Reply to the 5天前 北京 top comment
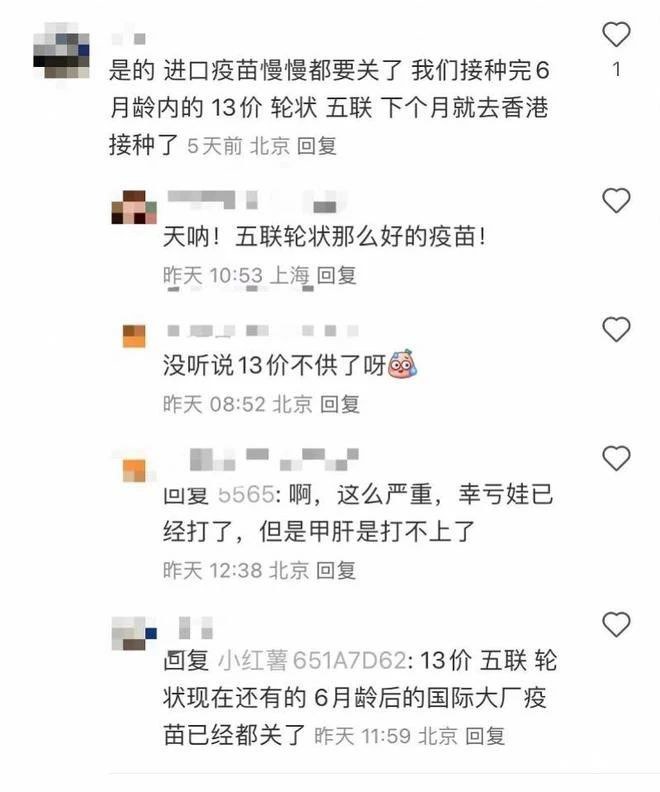Screen dimensions: 660x792 (x=317, y=146)
